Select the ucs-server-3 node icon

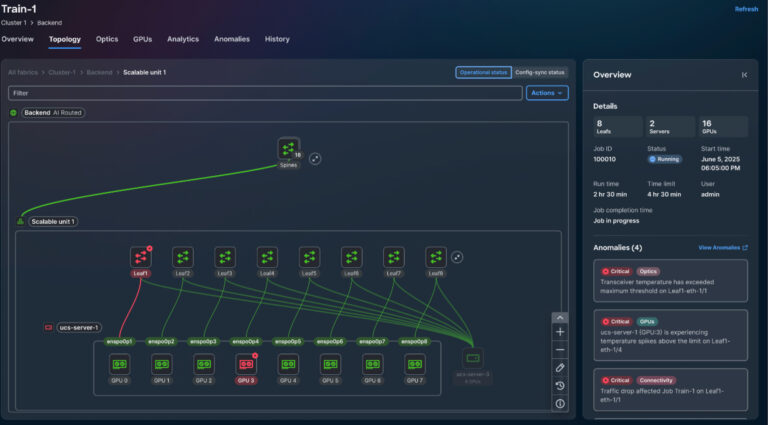(x=473, y=358)
